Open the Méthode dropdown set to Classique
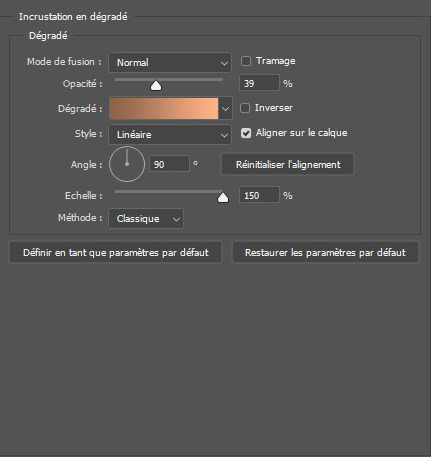The image size is (431, 457). click(146, 219)
